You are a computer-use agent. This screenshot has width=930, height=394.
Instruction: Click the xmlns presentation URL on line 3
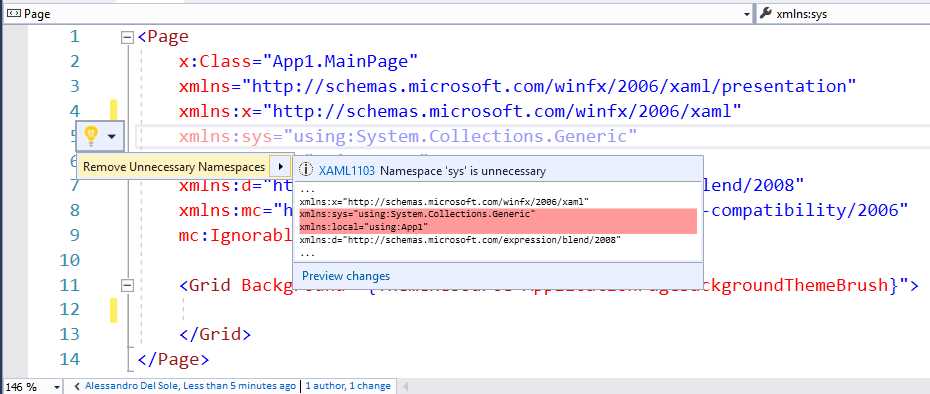pyautogui.click(x=549, y=87)
